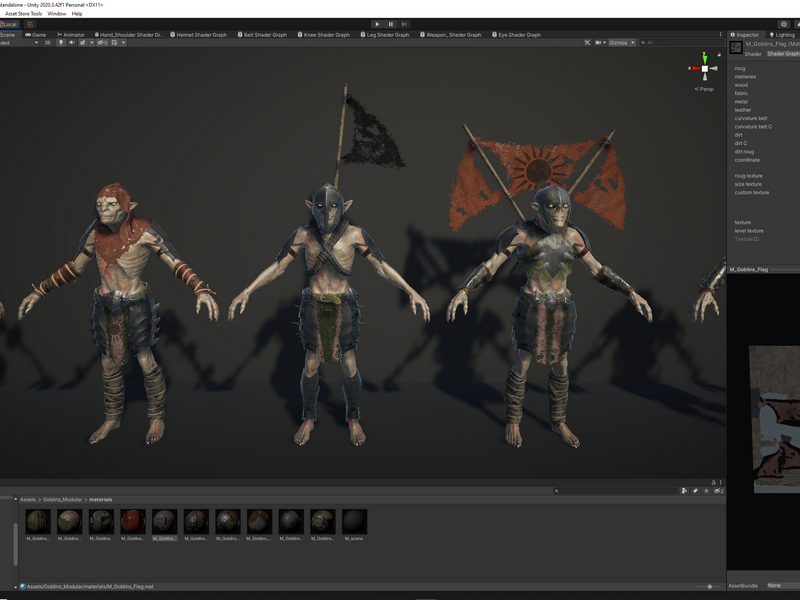Viewport: 800px width, 600px height.
Task: Open the Hand_Shoulder Shader Graph tab
Action: [x=129, y=35]
